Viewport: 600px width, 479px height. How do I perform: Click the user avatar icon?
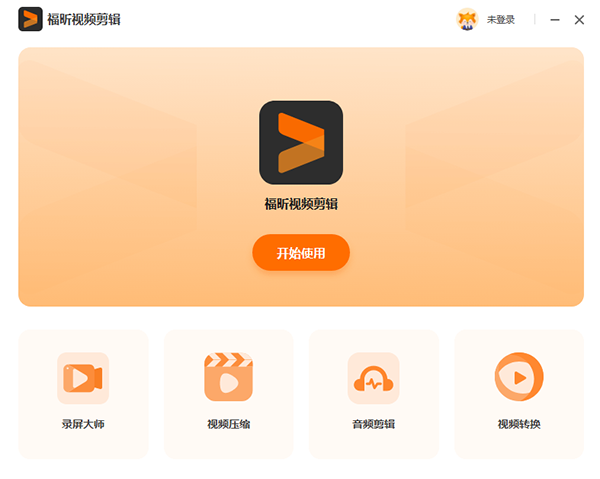[467, 19]
